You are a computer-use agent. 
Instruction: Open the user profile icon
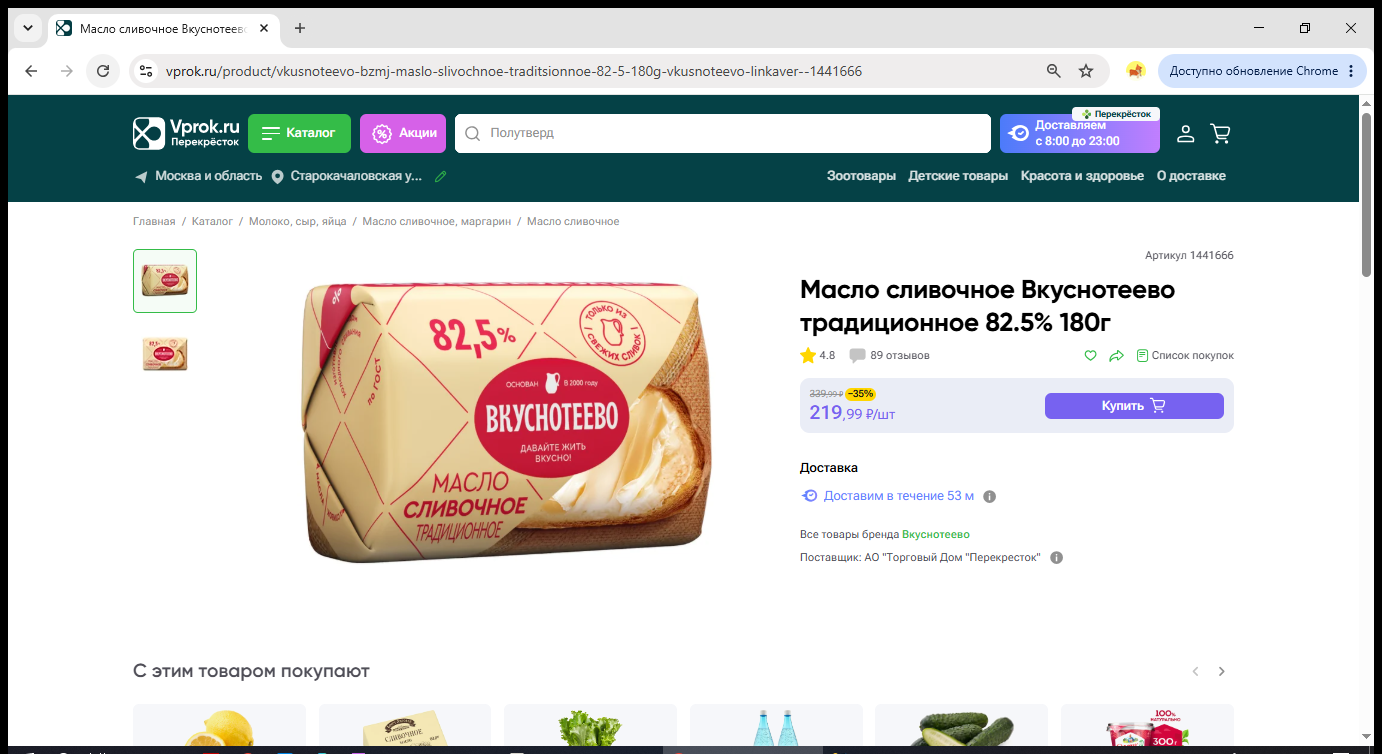pyautogui.click(x=1185, y=133)
